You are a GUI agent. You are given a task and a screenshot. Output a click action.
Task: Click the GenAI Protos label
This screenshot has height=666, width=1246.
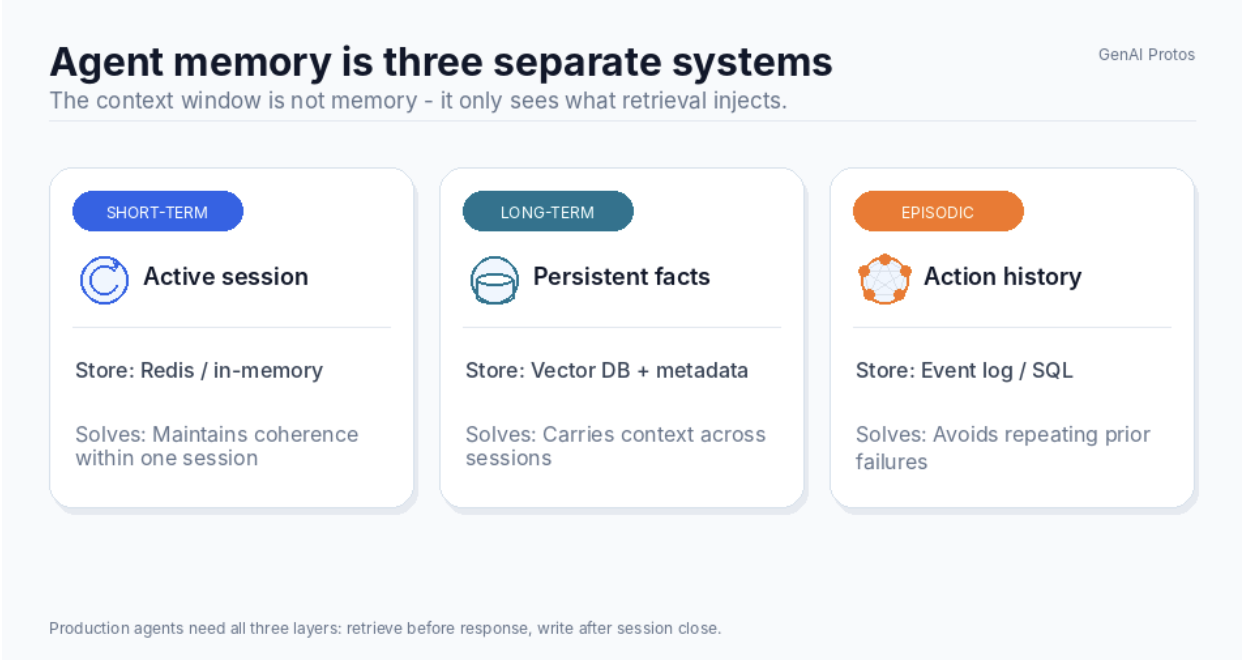pos(1147,55)
